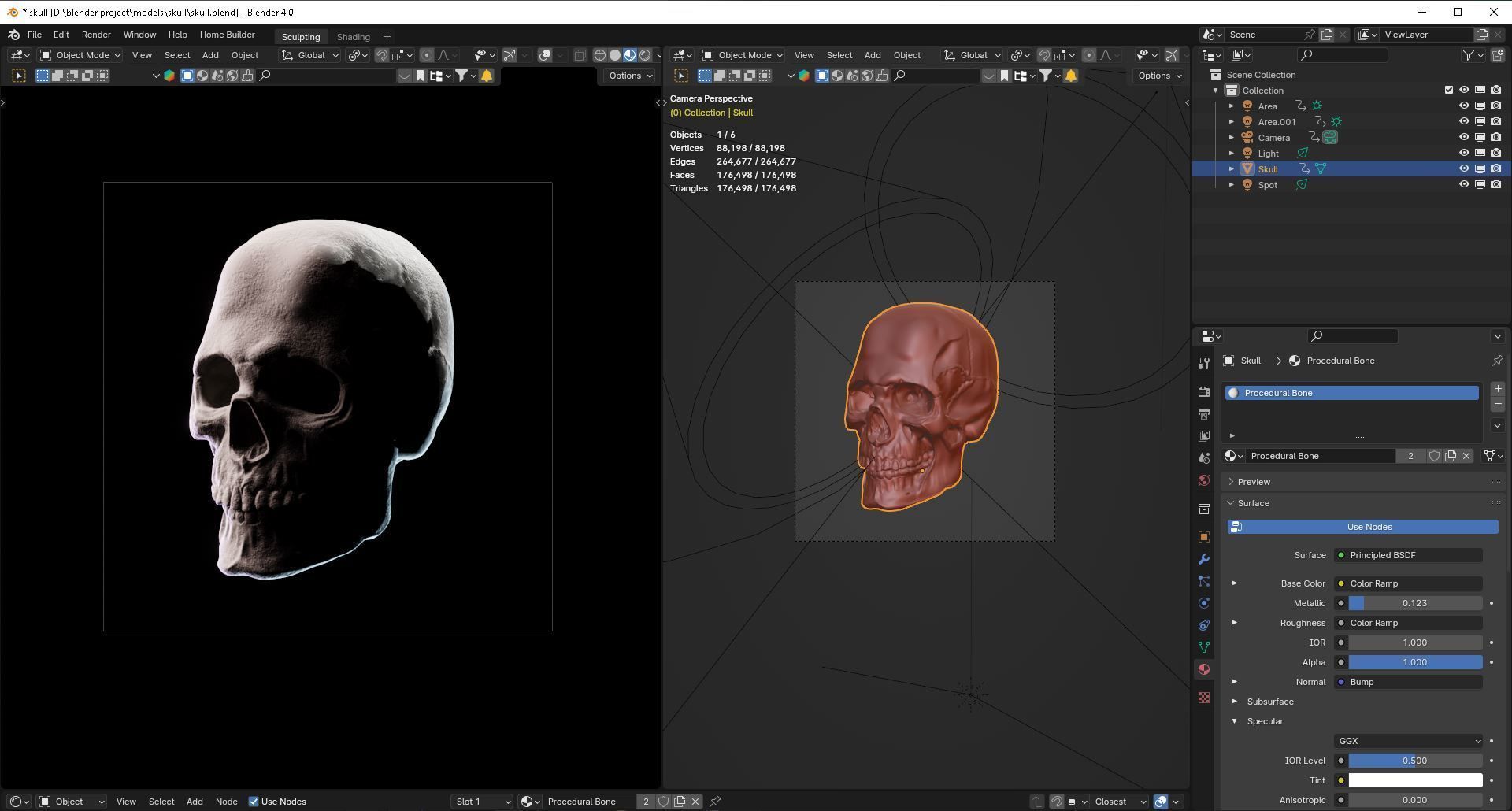The height and width of the screenshot is (811, 1512).
Task: Disable Light object in renders
Action: click(1495, 153)
